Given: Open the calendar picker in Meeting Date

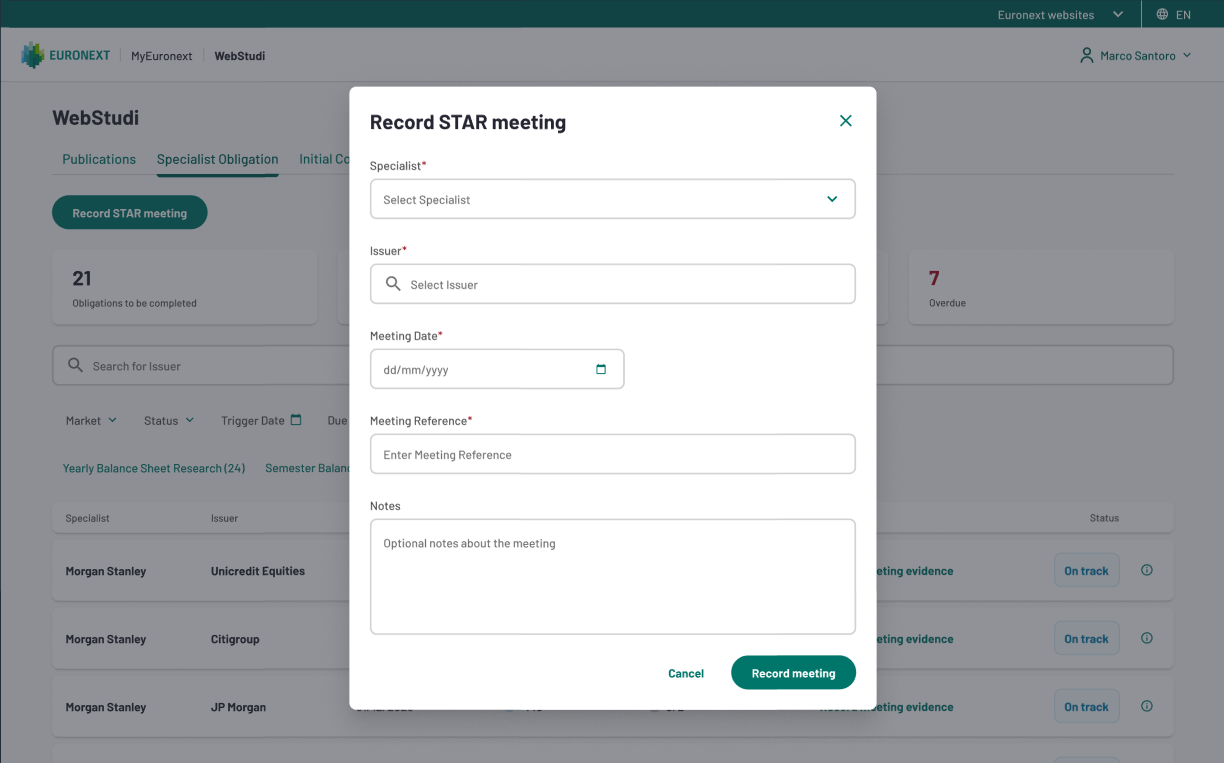Looking at the screenshot, I should [601, 369].
